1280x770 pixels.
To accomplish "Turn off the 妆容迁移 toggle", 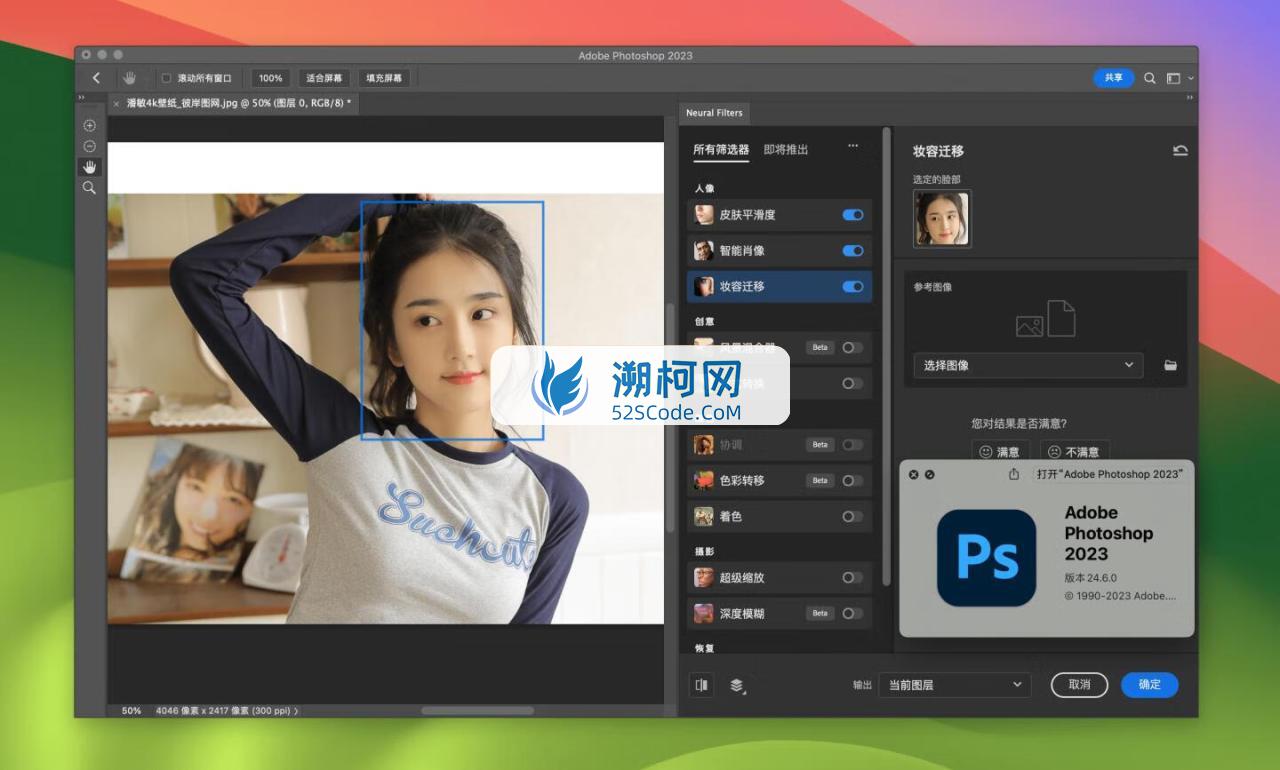I will coord(853,286).
